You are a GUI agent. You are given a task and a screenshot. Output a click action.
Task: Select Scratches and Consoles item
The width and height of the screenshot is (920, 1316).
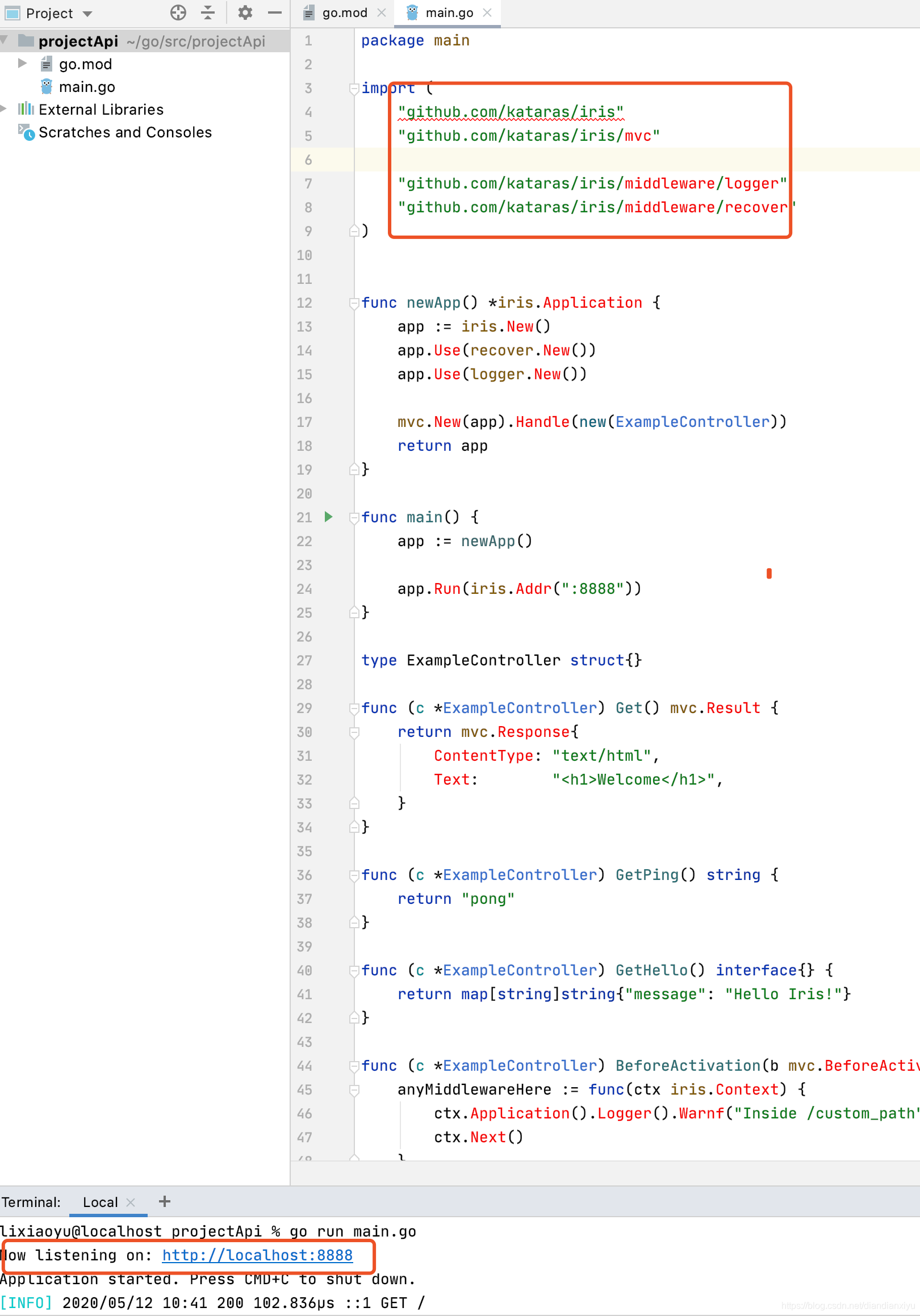tap(125, 132)
